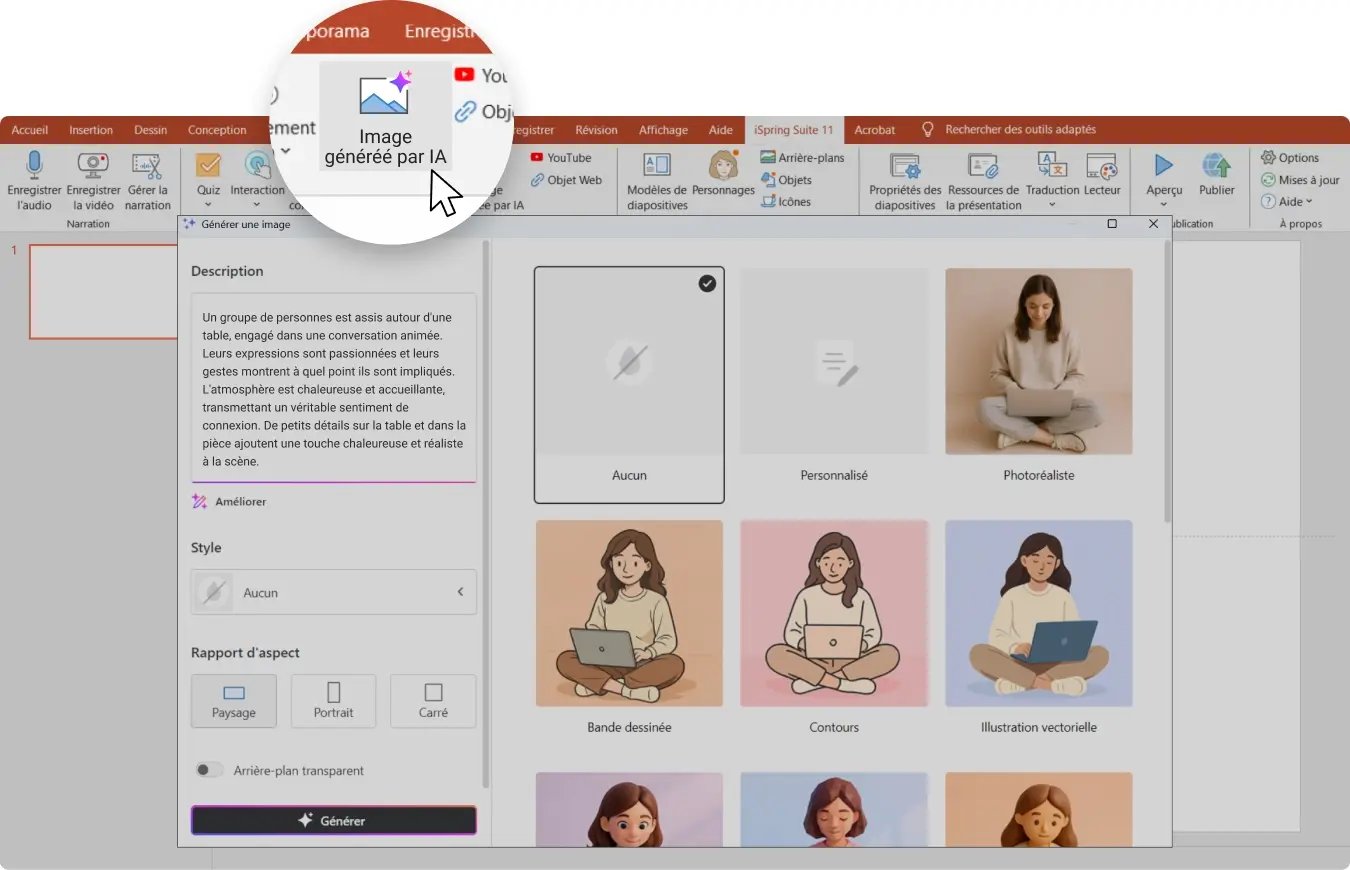
Task: Click the Améliorer link
Action: pyautogui.click(x=241, y=502)
